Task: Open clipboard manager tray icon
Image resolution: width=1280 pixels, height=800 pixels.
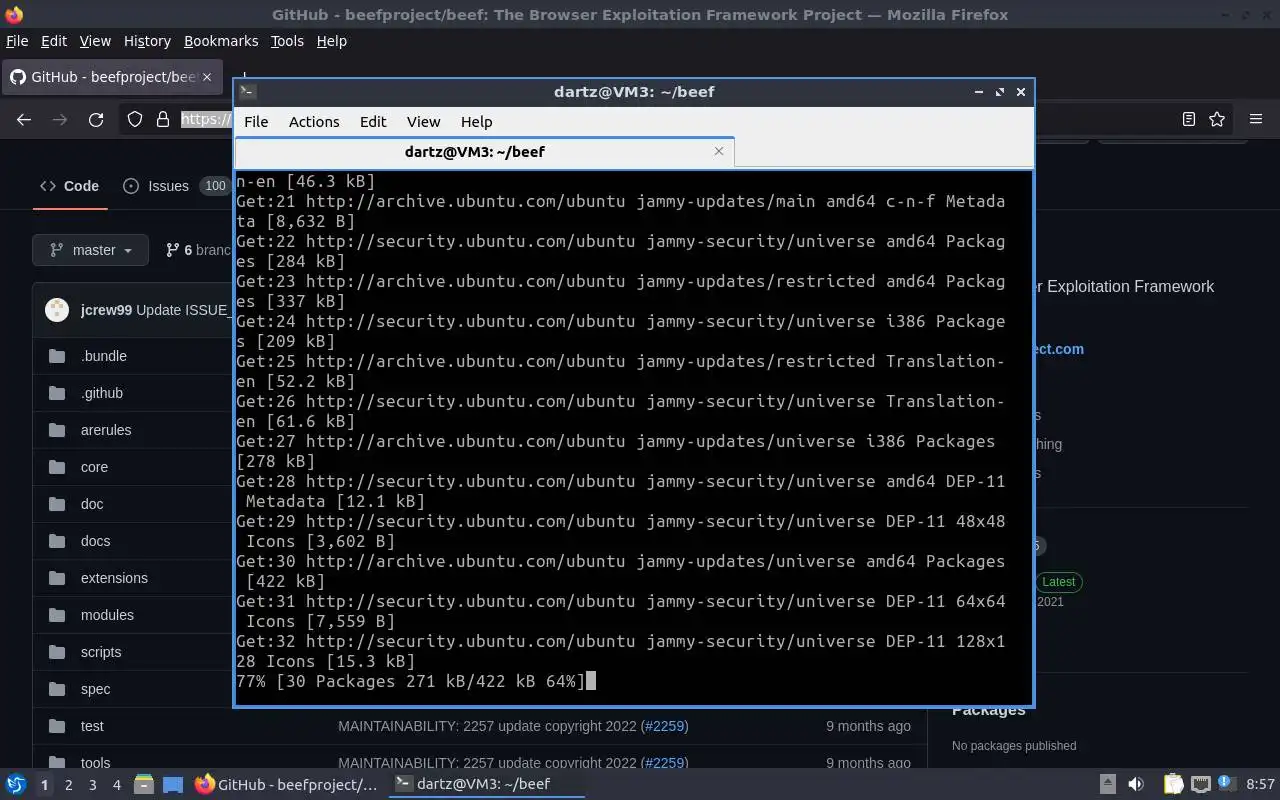Action: (1173, 784)
